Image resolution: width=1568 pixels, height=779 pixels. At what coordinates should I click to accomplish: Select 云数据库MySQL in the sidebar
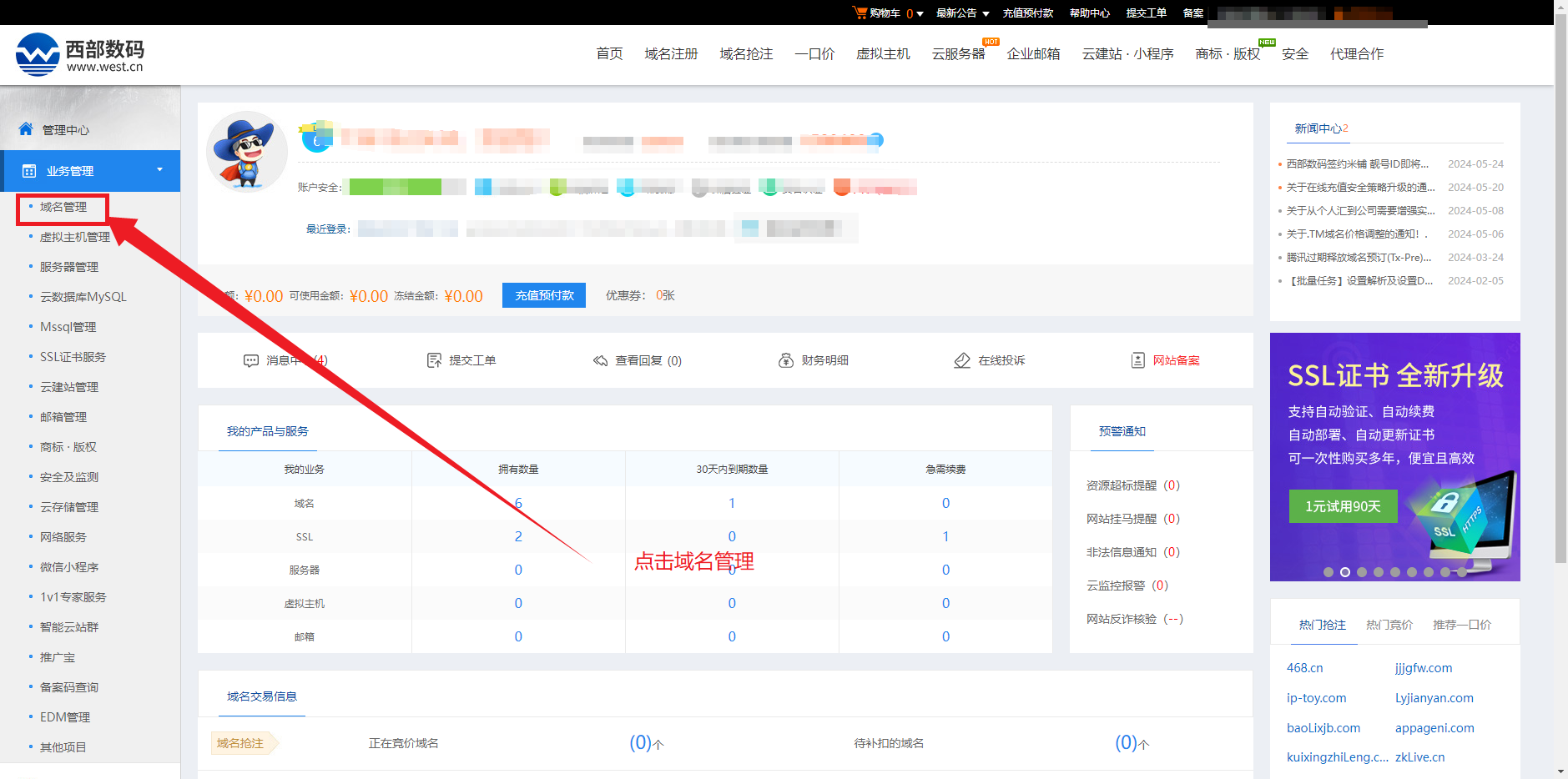83,297
